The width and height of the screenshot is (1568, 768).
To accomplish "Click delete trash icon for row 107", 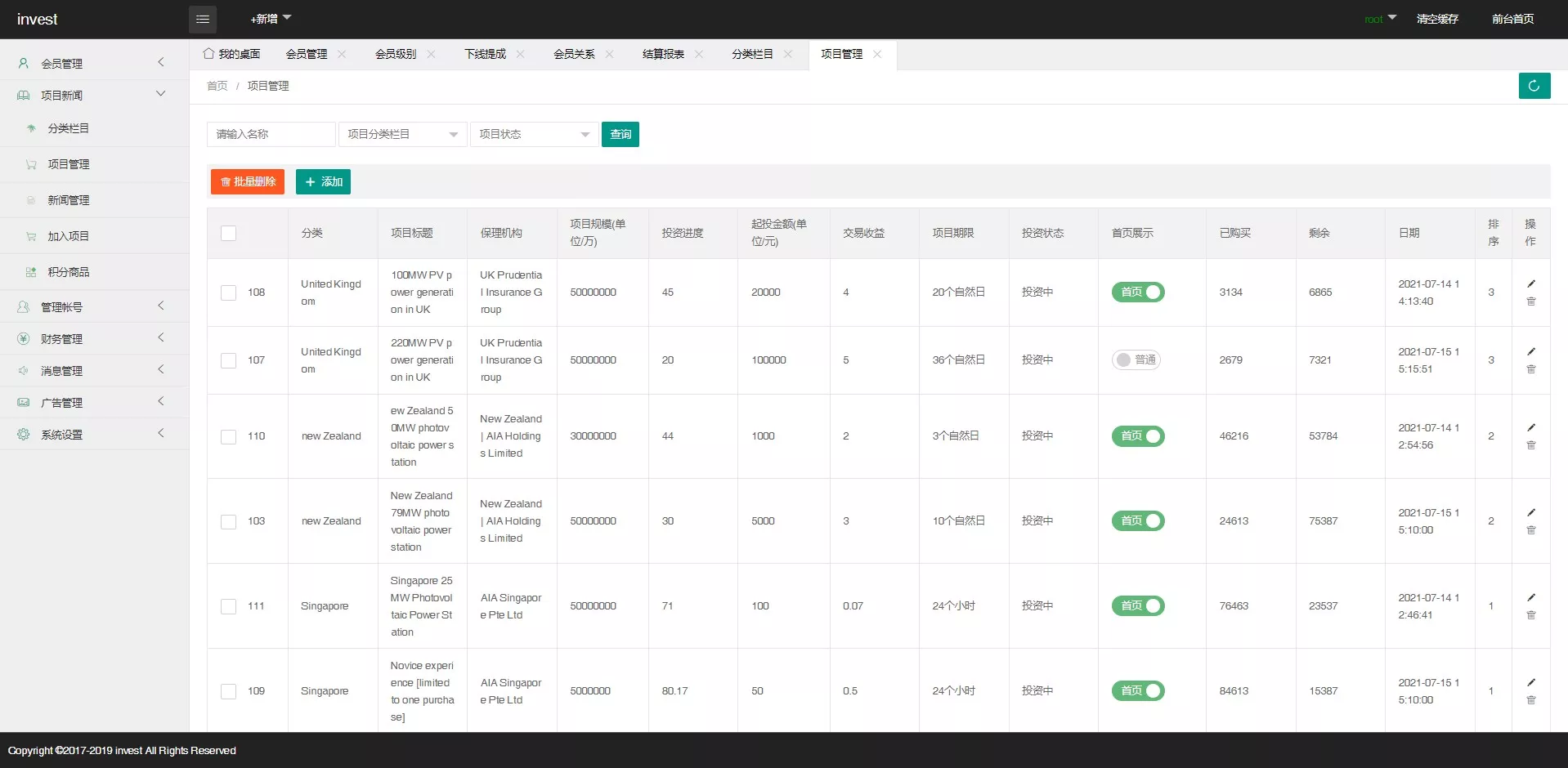I will pyautogui.click(x=1531, y=369).
